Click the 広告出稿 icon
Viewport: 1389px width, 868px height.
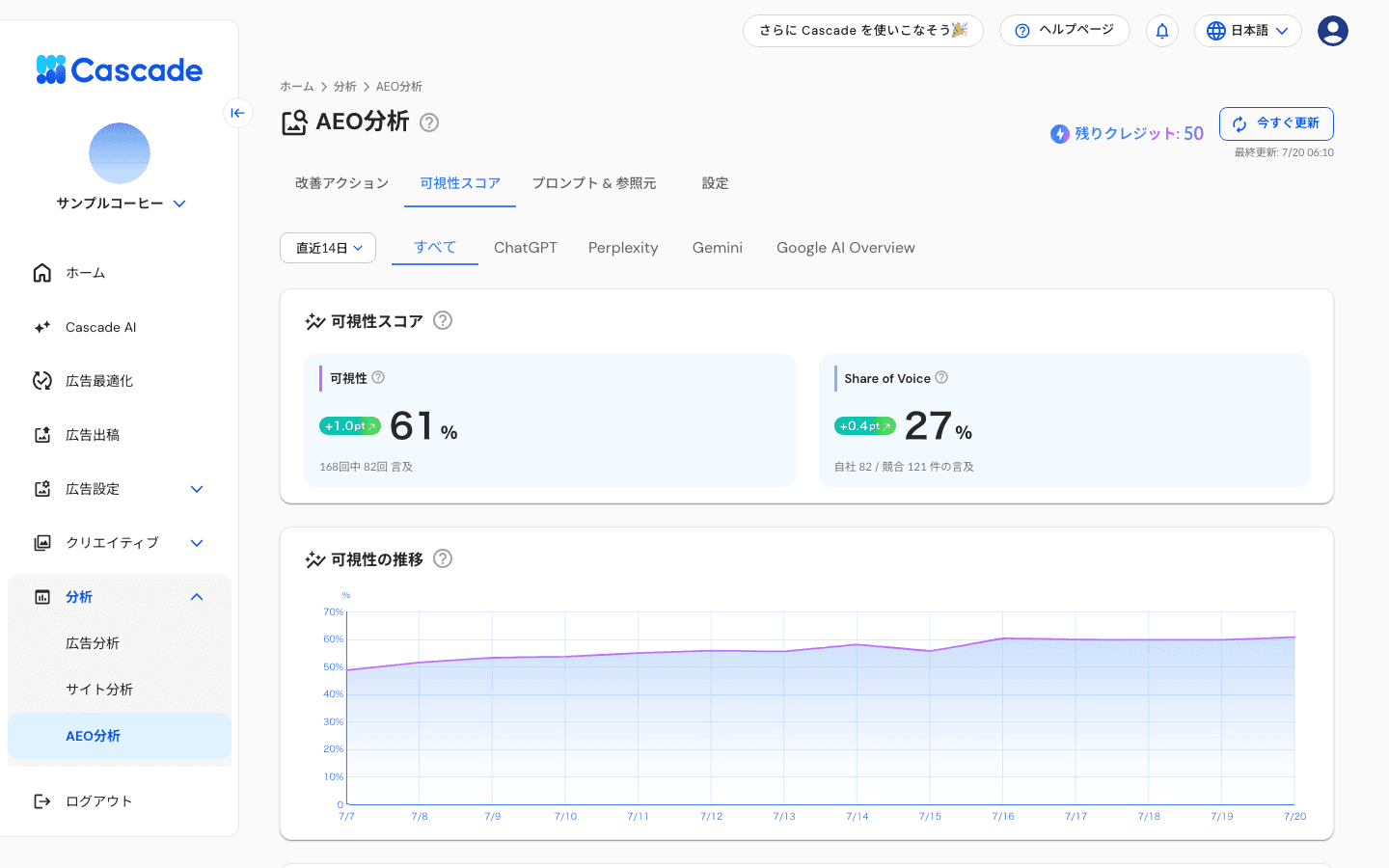point(42,435)
